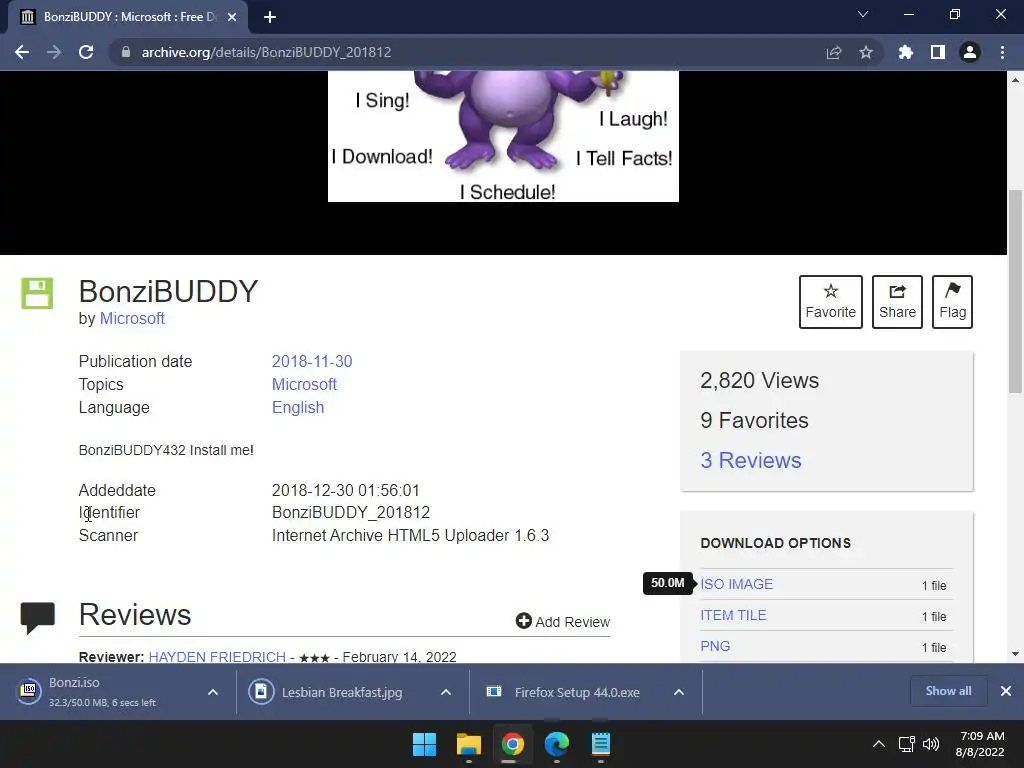The image size is (1024, 768).
Task: Open the tab search chevron
Action: click(863, 14)
